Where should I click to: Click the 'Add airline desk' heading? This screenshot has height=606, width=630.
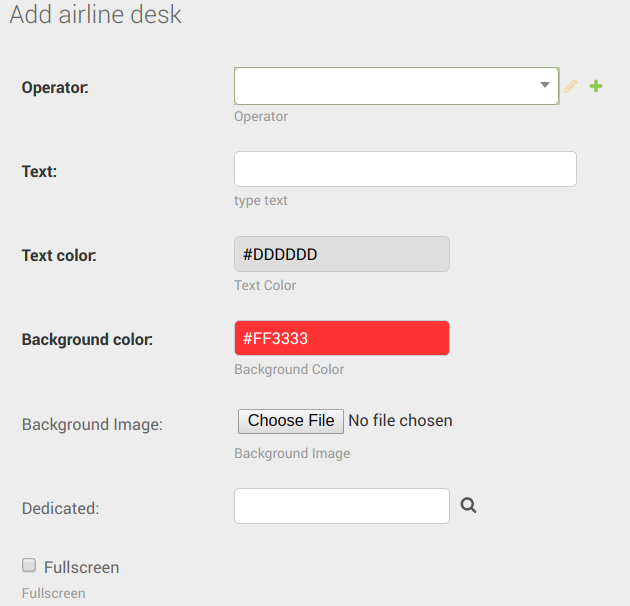click(x=95, y=16)
